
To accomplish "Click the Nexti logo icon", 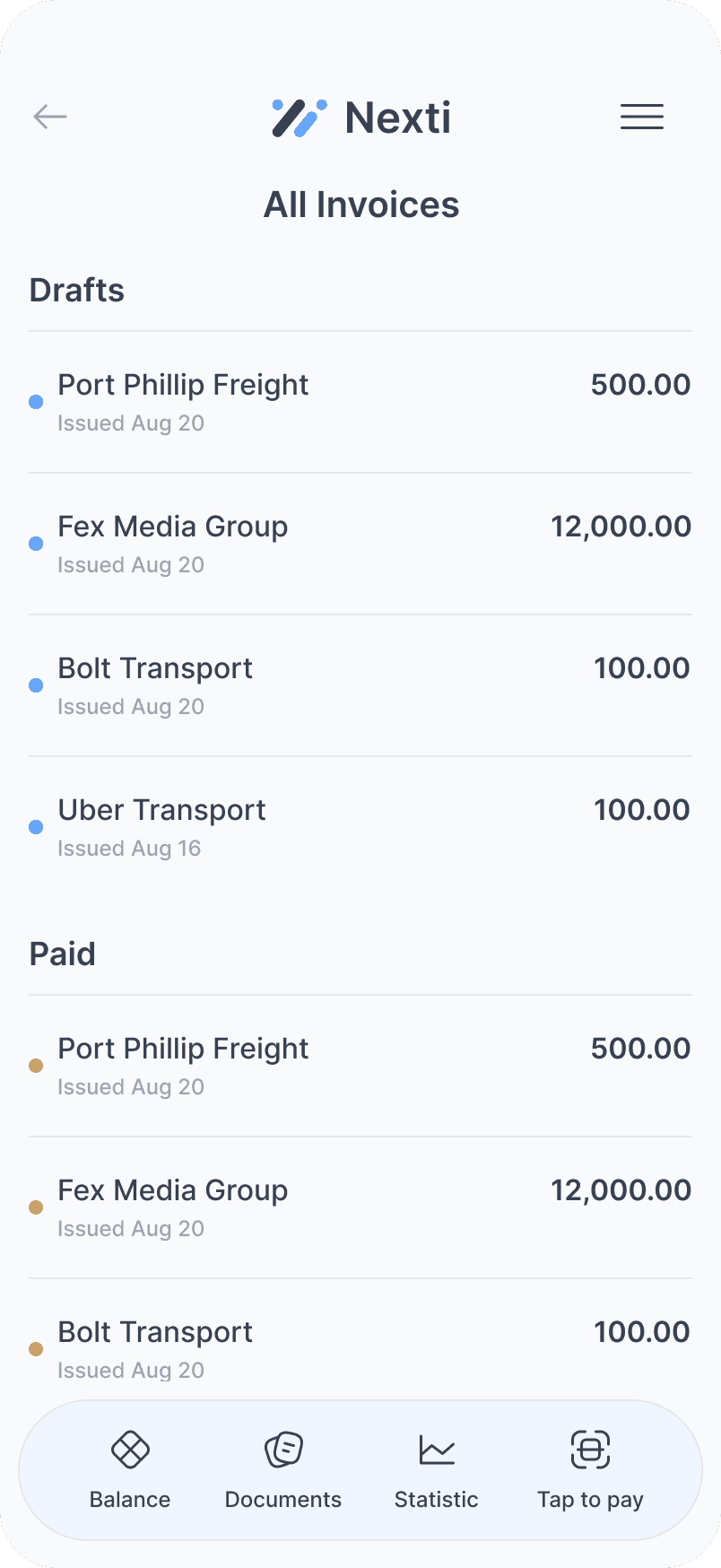I will click(x=299, y=118).
